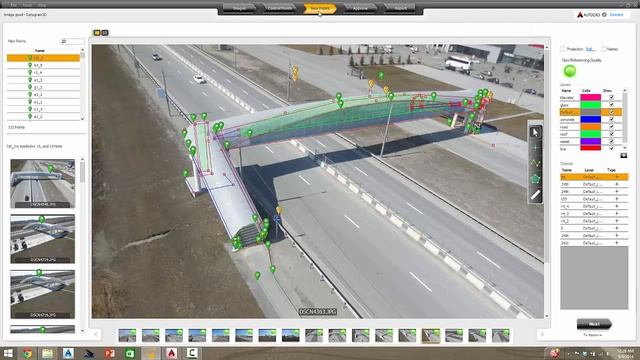Click points list scroll down arrow
The height and width of the screenshot is (360, 640).
click(82, 118)
